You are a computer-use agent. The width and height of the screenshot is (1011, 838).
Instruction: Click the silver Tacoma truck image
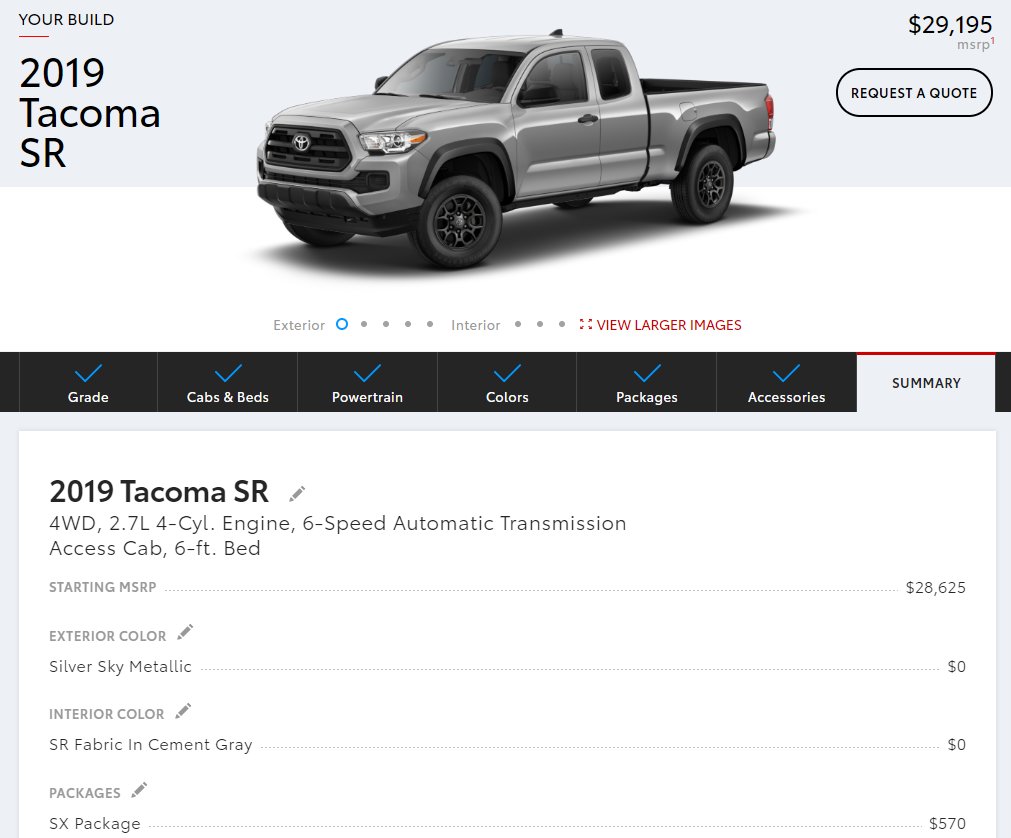point(516,150)
